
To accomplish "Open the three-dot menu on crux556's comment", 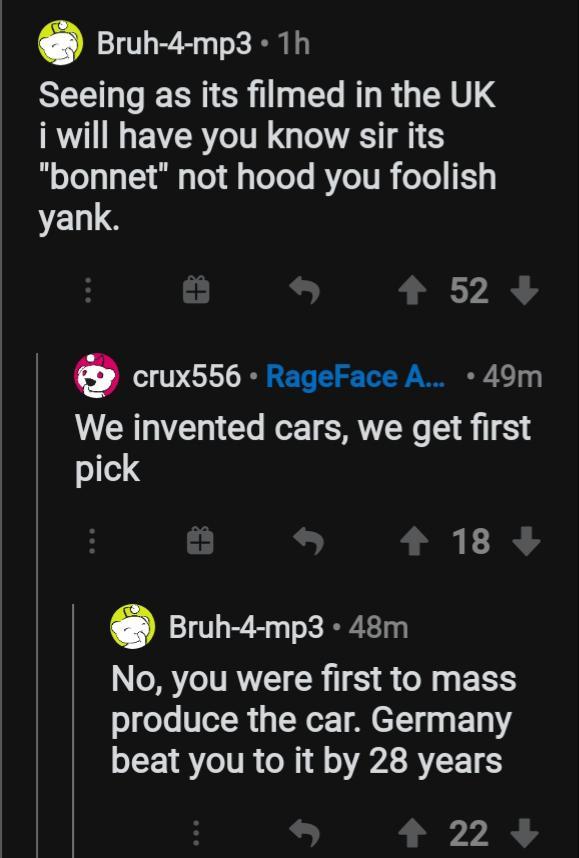I will 92,541.
